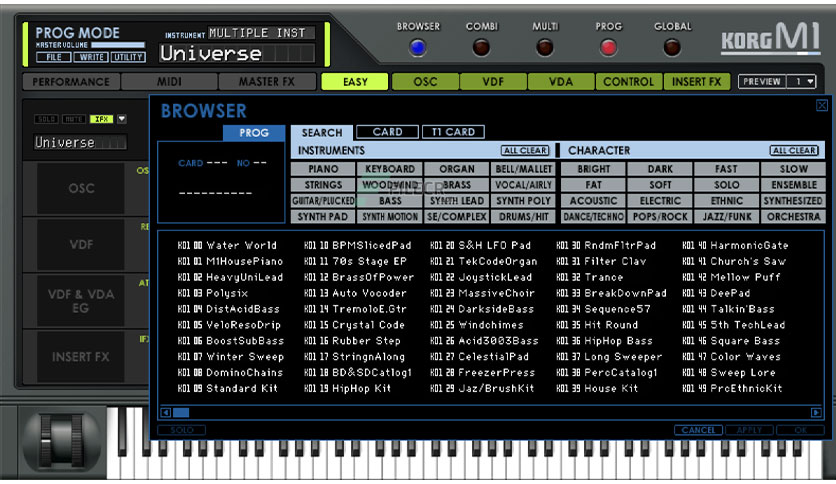Click the scrollbar left arrow in program list
This screenshot has width=836, height=484.
[x=166, y=412]
